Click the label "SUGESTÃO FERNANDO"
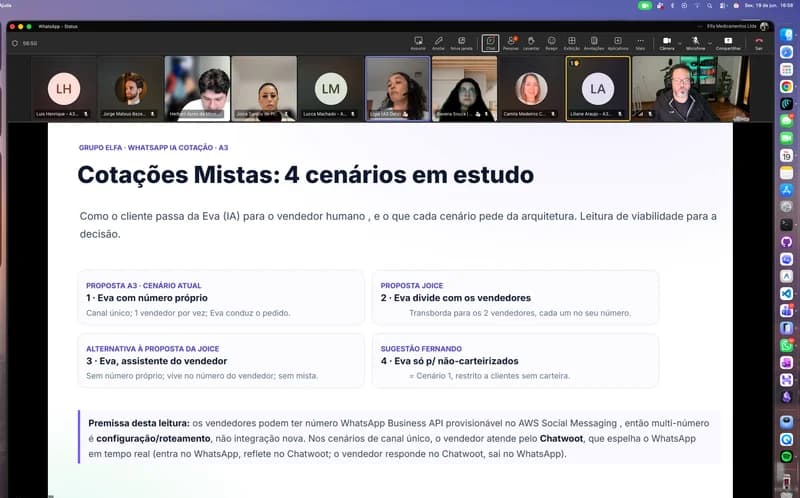The height and width of the screenshot is (498, 800). click(x=421, y=348)
